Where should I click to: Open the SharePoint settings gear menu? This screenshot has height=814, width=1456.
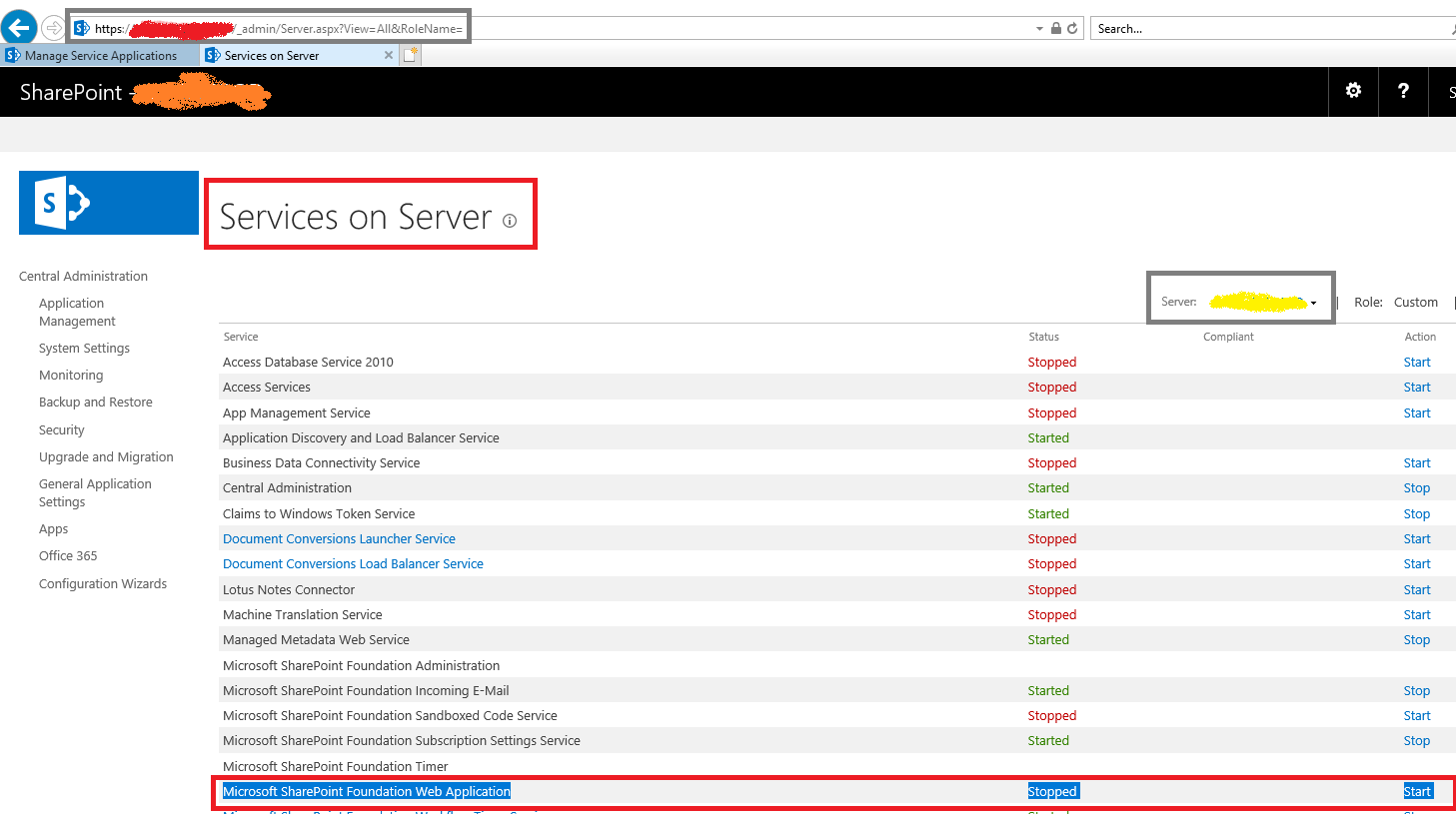point(1353,91)
